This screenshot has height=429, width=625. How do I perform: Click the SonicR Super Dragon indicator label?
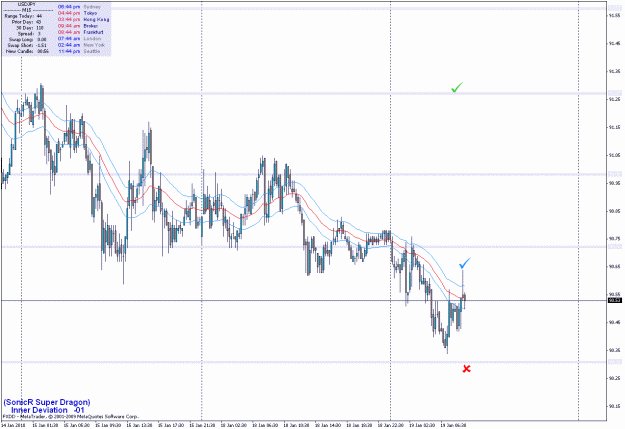(47, 402)
